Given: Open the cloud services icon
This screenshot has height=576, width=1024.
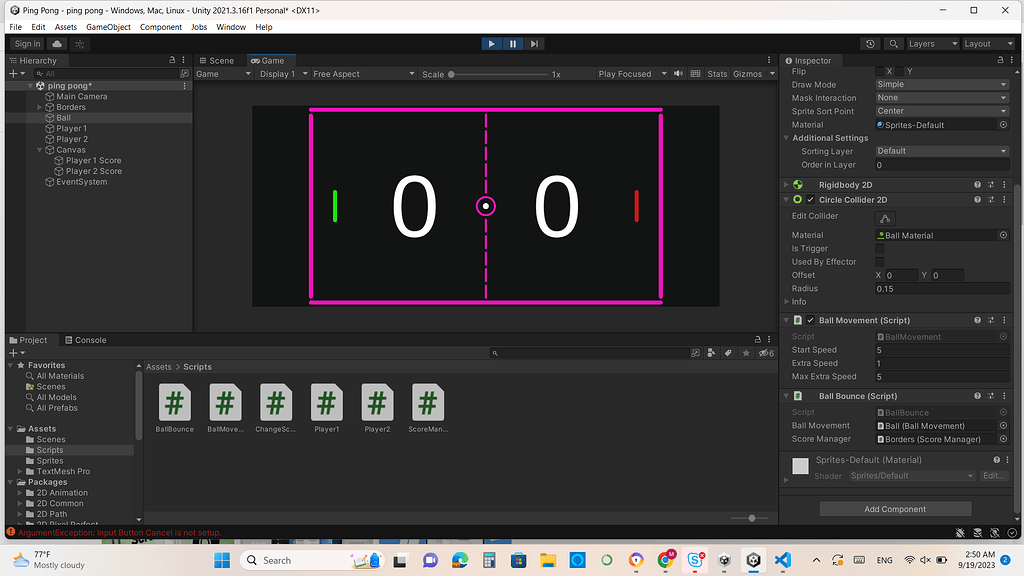Looking at the screenshot, I should tap(57, 44).
